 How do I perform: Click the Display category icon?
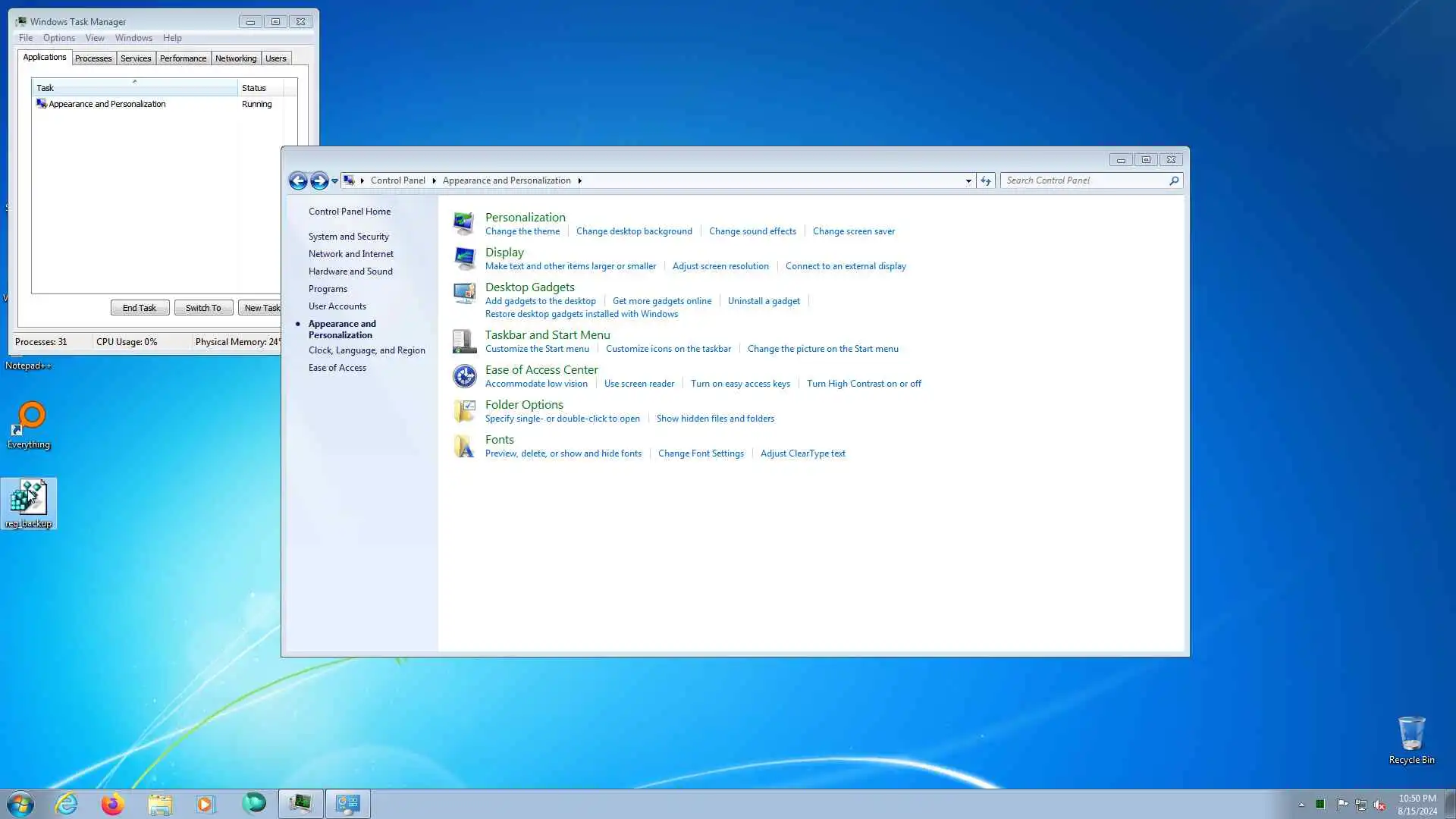pos(464,259)
